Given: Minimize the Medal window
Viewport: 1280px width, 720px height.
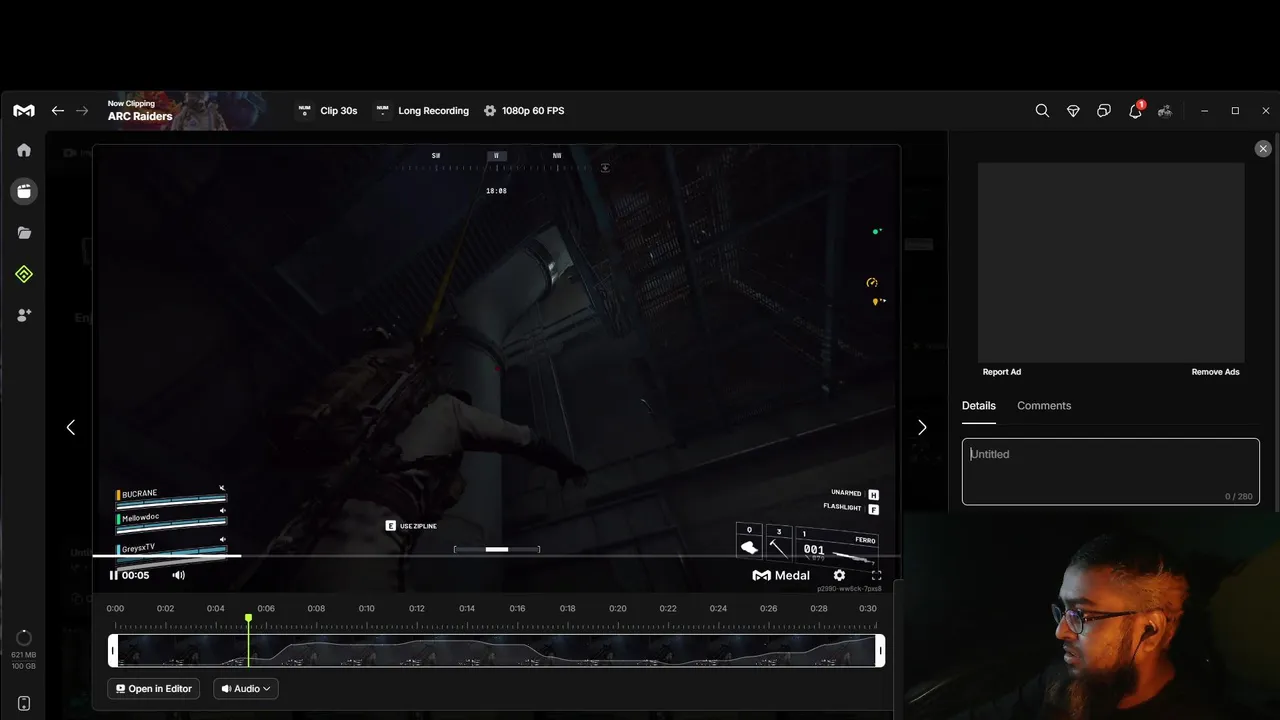Looking at the screenshot, I should tap(1204, 111).
